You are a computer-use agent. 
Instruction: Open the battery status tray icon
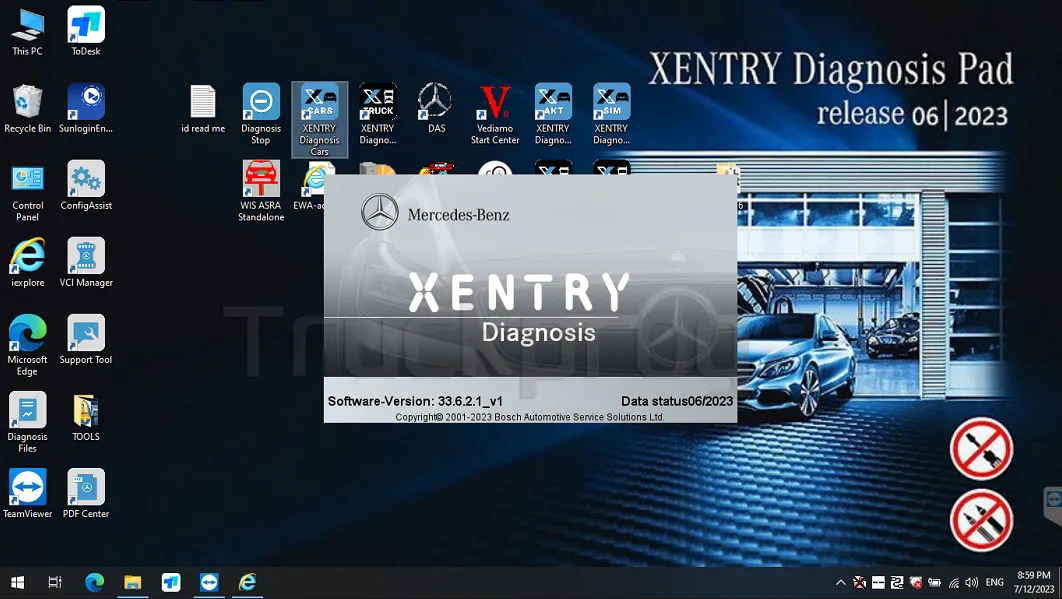click(x=935, y=582)
